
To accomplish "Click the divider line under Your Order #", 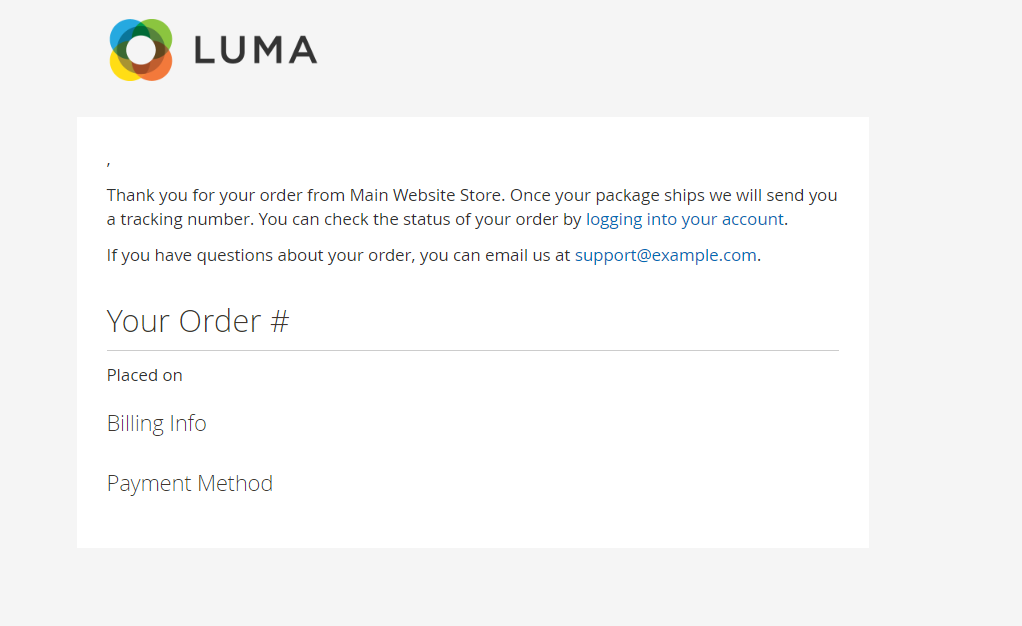I will pyautogui.click(x=473, y=350).
